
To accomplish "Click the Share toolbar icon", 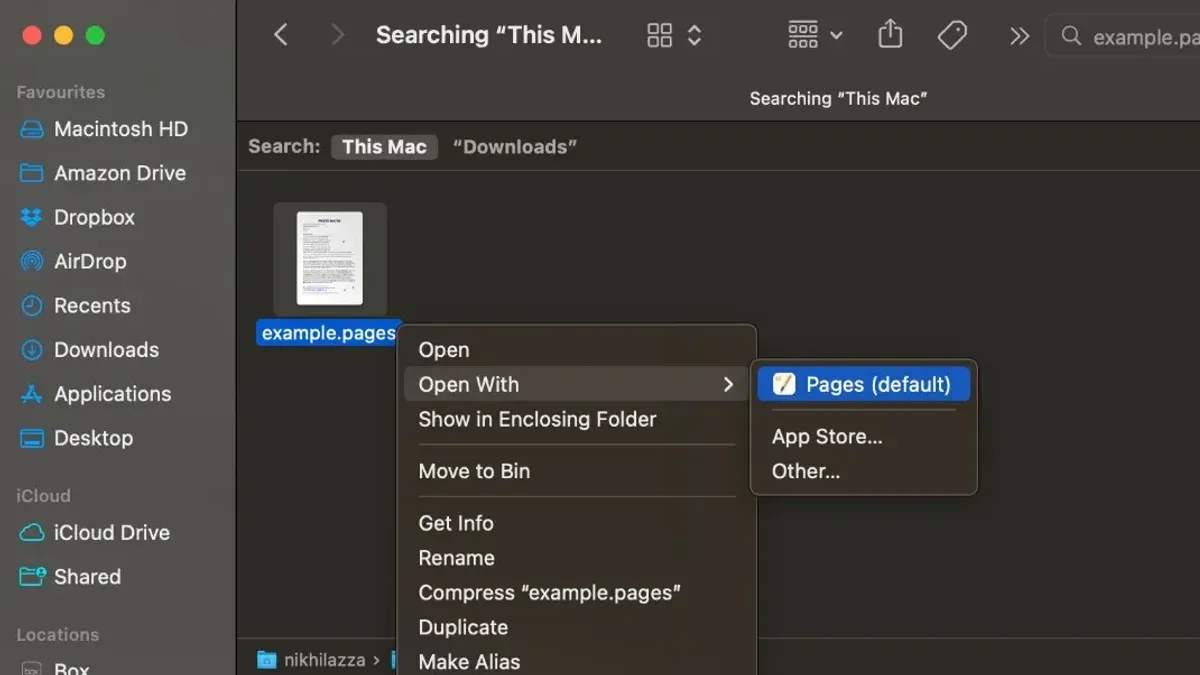I will [x=890, y=35].
